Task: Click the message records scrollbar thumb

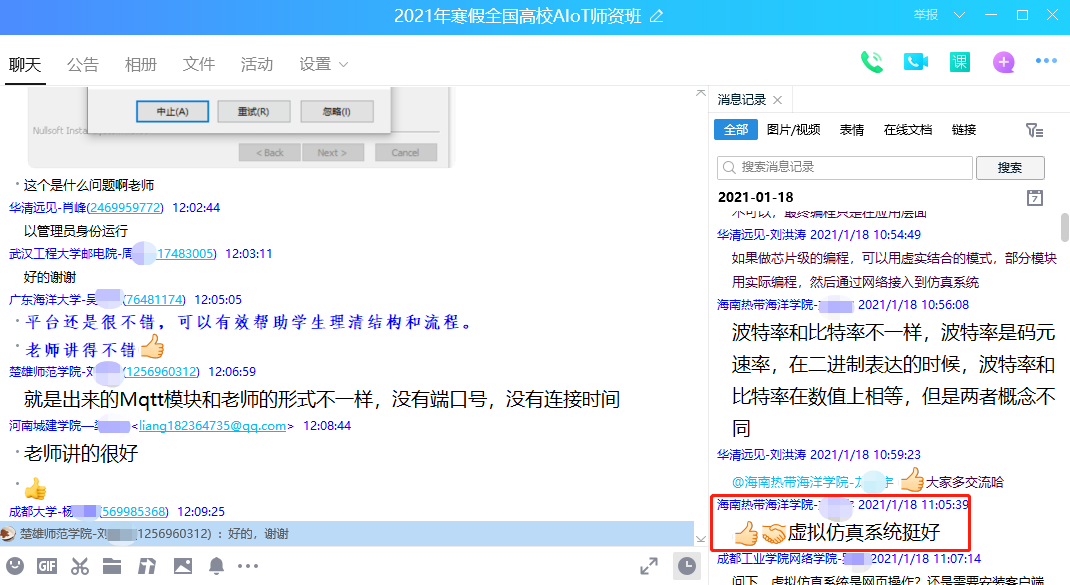Action: [x=1065, y=227]
